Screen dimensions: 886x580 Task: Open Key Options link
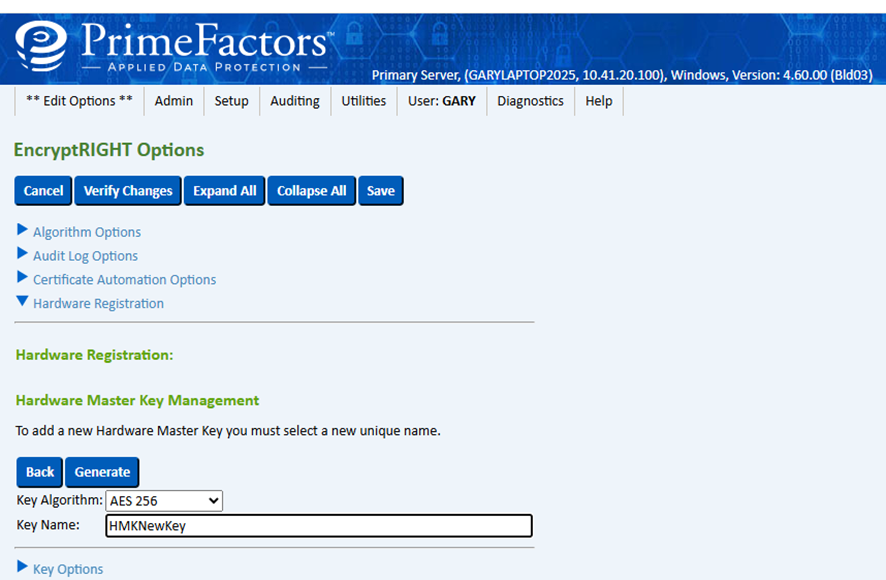(68, 569)
